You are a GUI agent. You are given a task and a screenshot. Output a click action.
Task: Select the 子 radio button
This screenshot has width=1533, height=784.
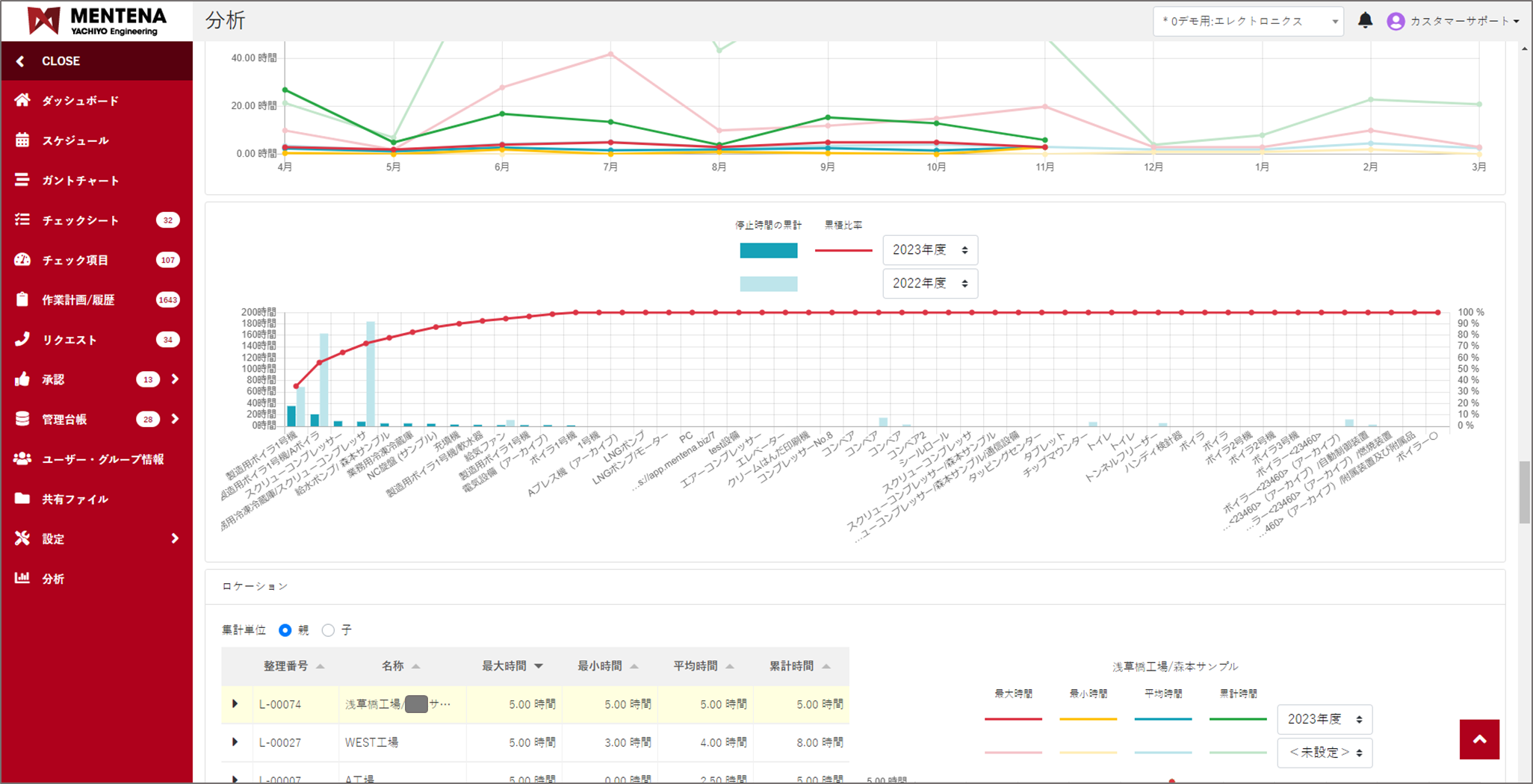pos(328,630)
